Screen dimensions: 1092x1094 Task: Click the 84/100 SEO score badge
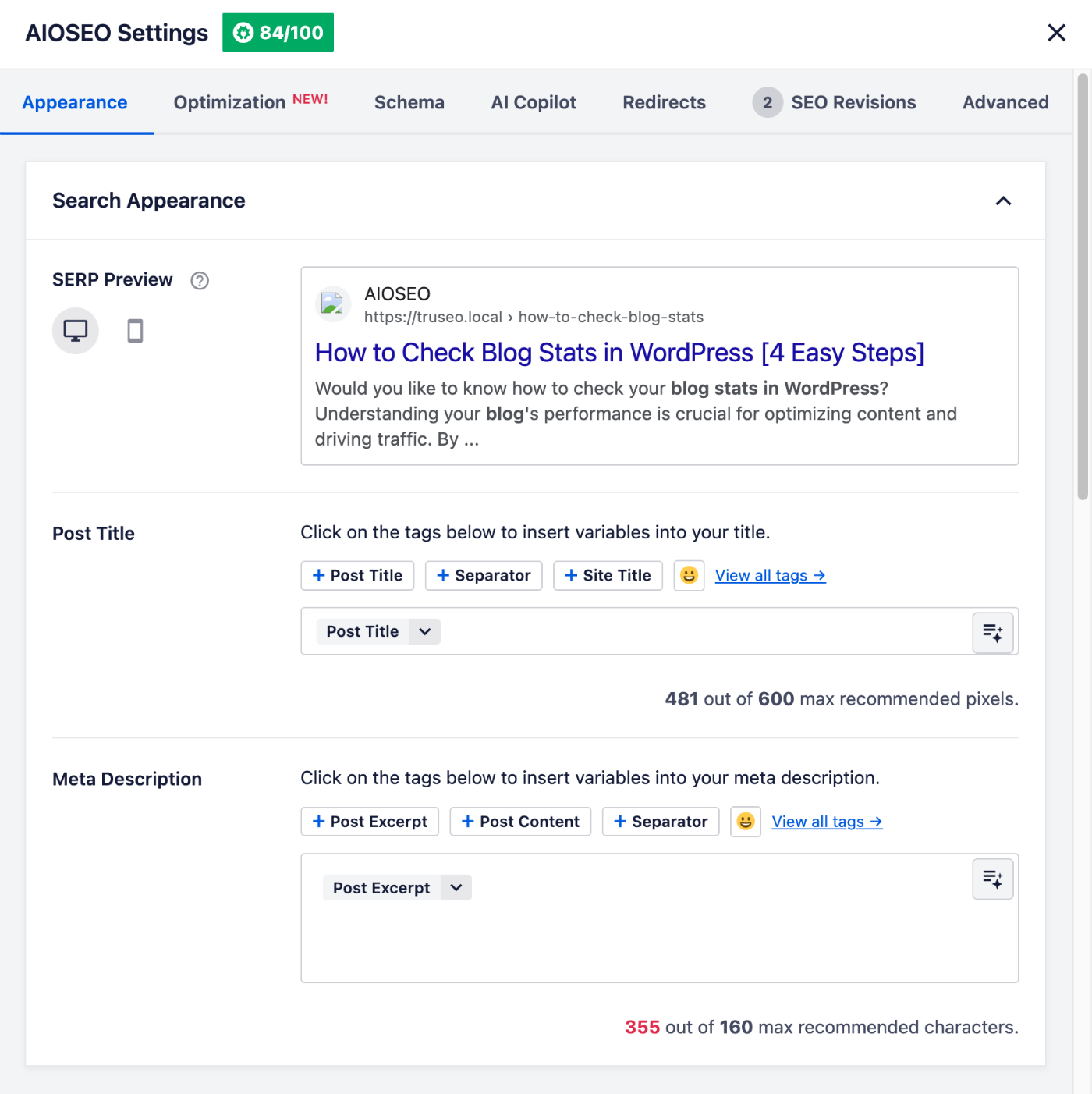coord(278,33)
